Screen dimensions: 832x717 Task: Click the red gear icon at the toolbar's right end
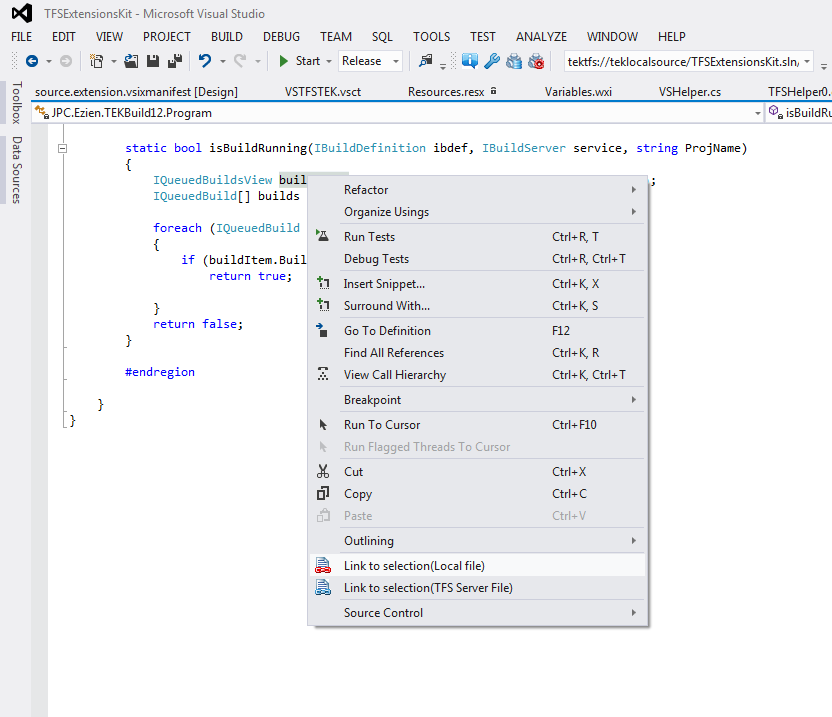point(536,61)
